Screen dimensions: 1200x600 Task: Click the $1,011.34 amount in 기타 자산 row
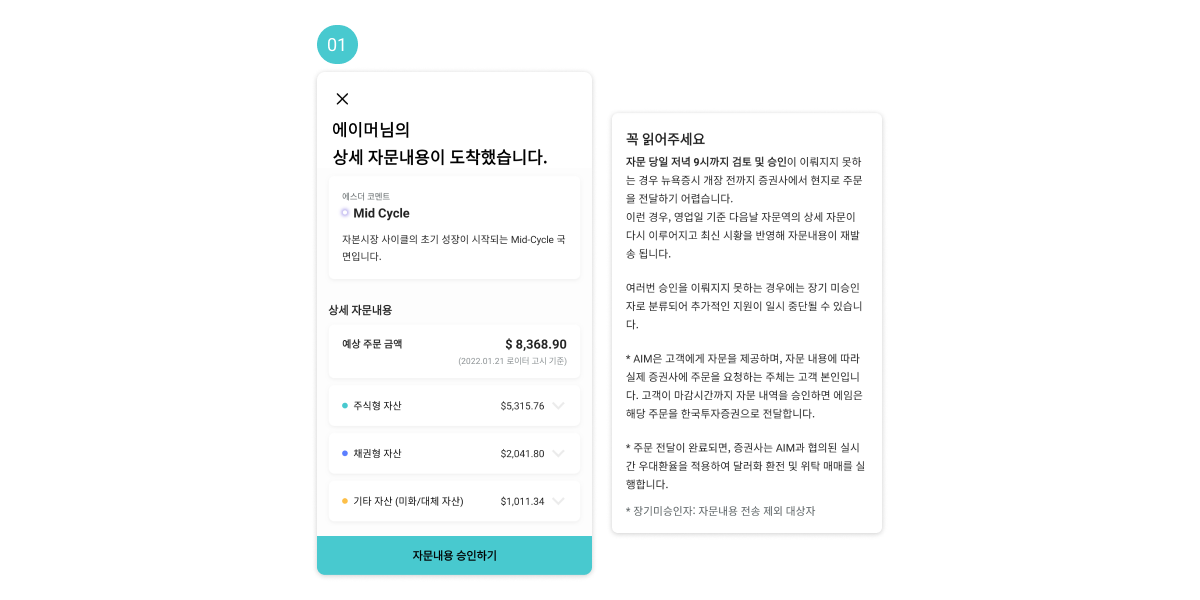click(522, 501)
